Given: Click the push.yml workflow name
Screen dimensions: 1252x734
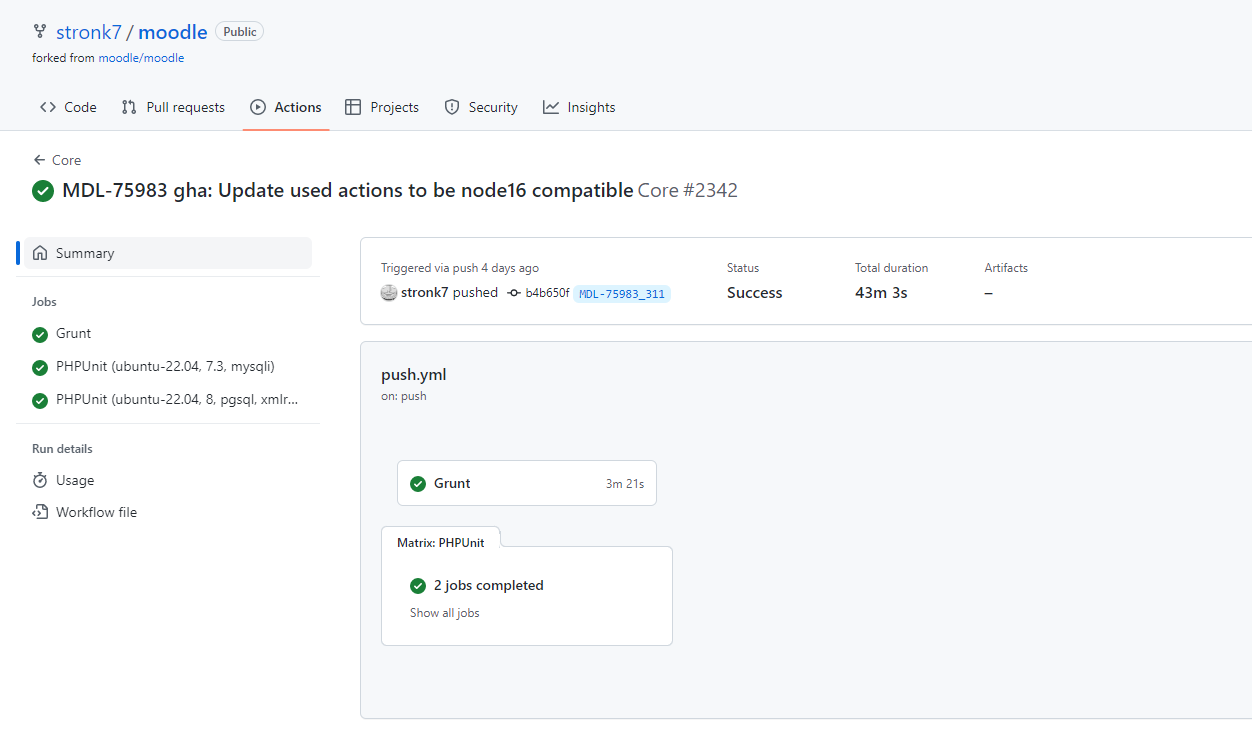Looking at the screenshot, I should 414,375.
